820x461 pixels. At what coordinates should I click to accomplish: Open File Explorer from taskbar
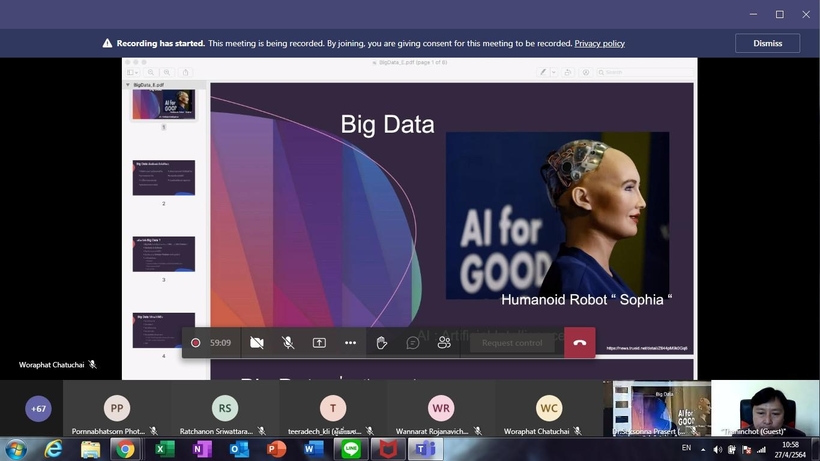(90, 450)
